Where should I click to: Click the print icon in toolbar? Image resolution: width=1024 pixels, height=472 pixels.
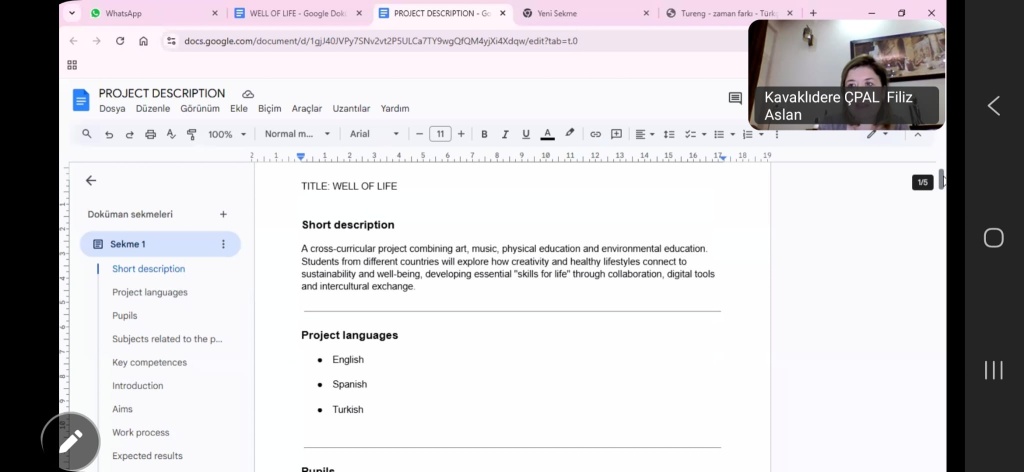pyautogui.click(x=150, y=134)
